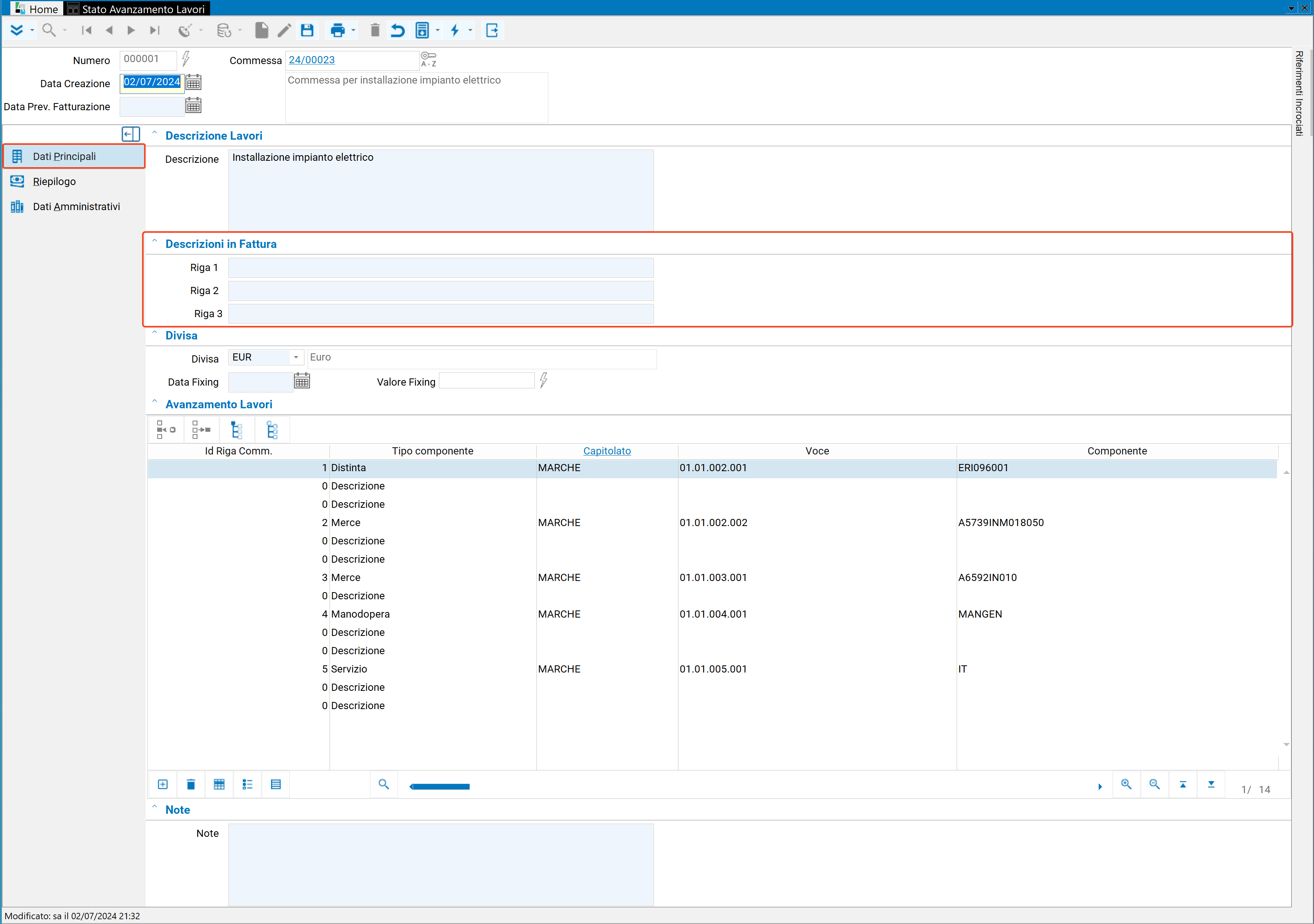1314x924 pixels.
Task: Go to the first record
Action: [86, 30]
